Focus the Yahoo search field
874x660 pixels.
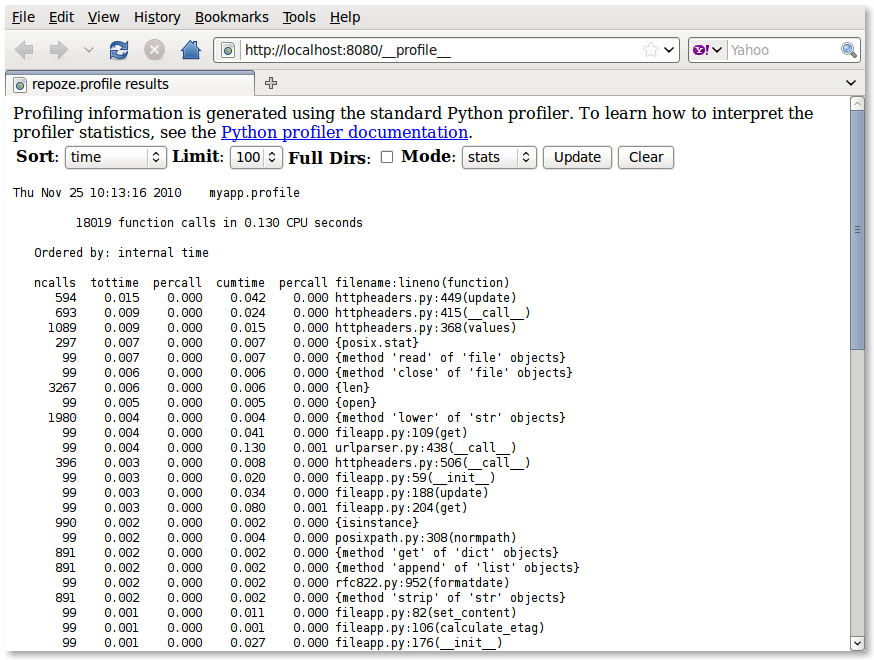coord(784,50)
